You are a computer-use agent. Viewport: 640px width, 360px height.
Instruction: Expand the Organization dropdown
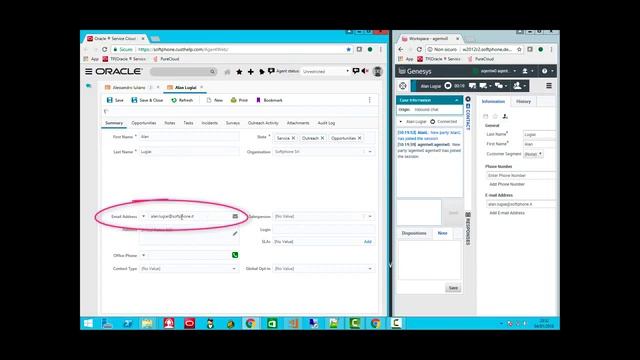(370, 152)
